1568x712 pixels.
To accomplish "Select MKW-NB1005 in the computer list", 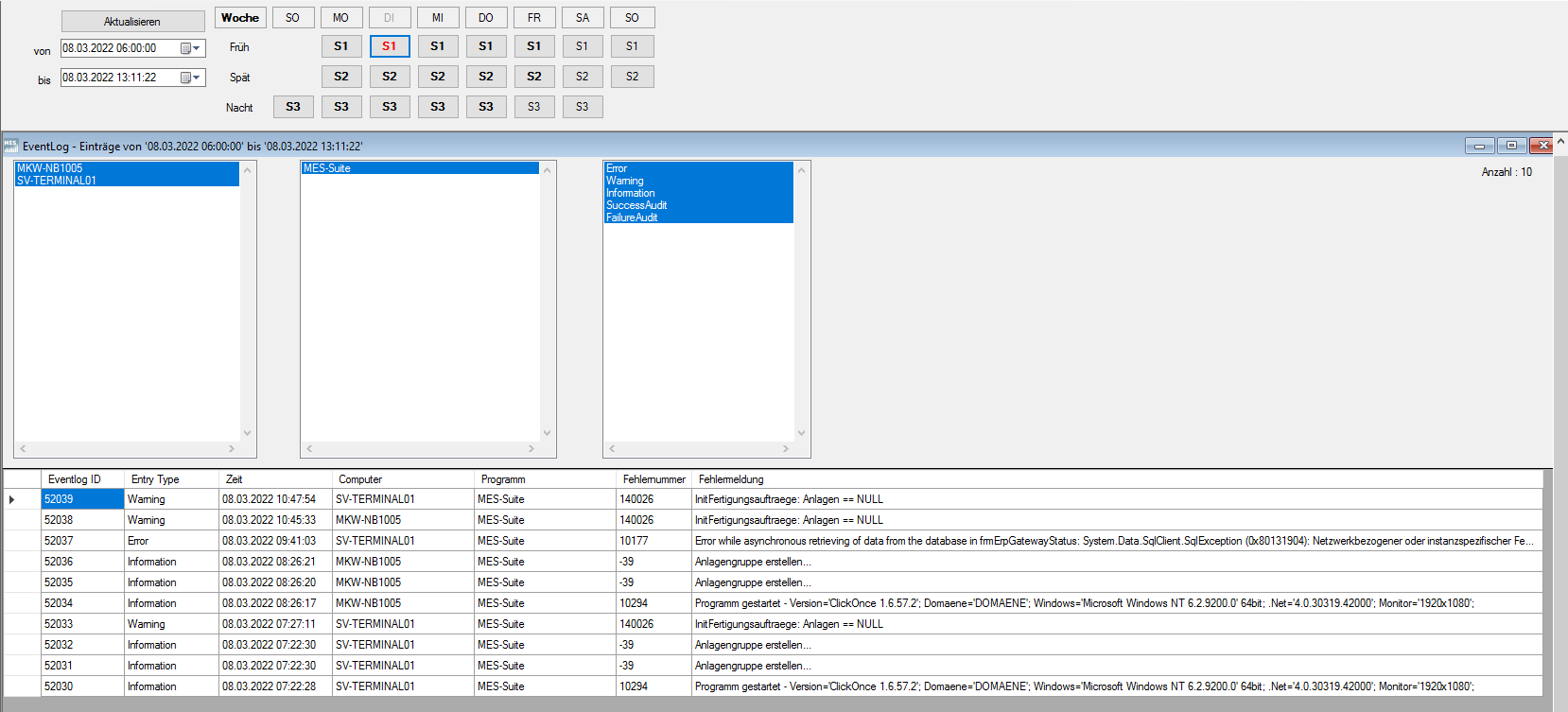I will [x=50, y=168].
